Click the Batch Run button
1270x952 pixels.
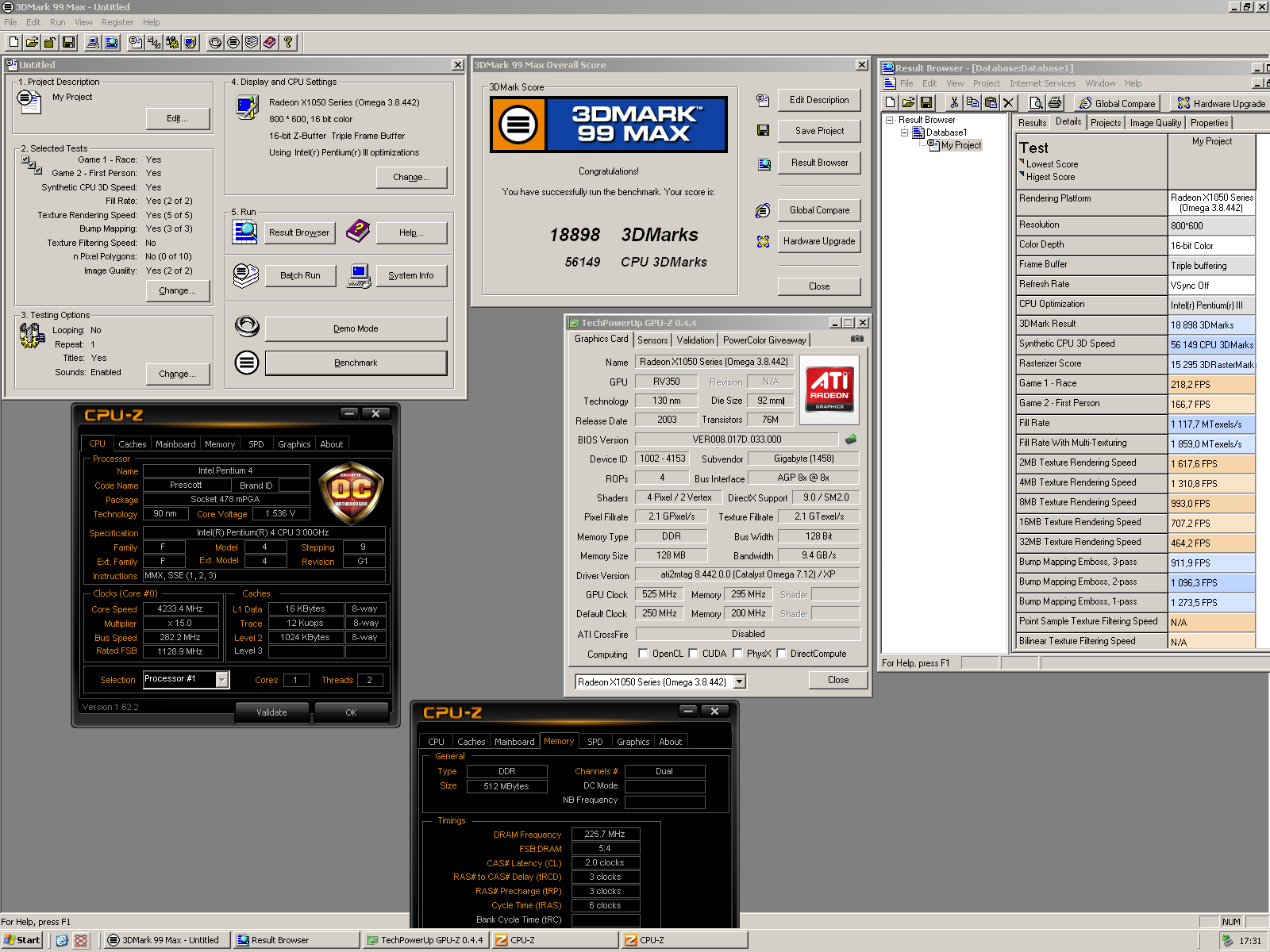pos(300,275)
